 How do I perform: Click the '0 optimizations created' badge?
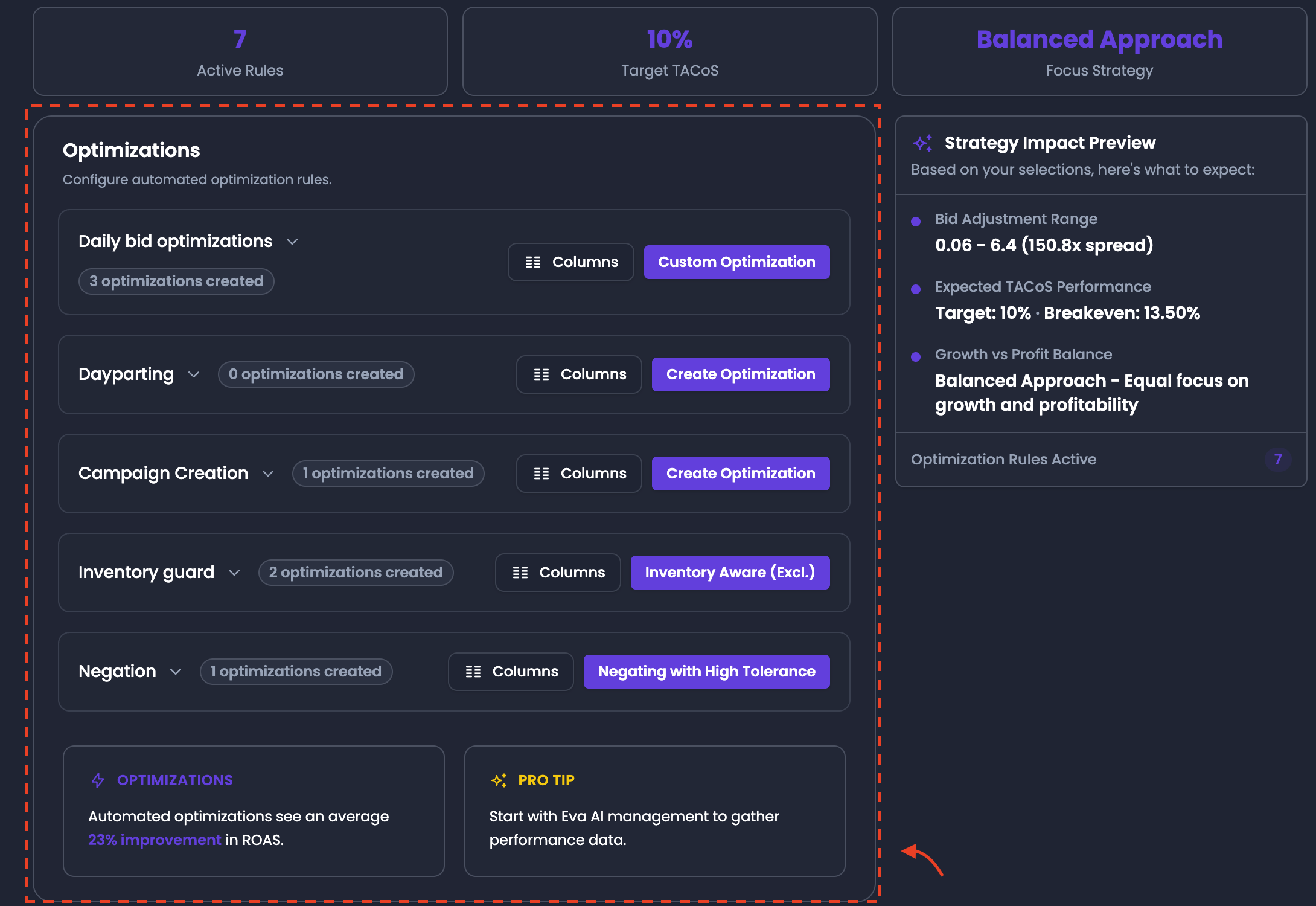316,374
